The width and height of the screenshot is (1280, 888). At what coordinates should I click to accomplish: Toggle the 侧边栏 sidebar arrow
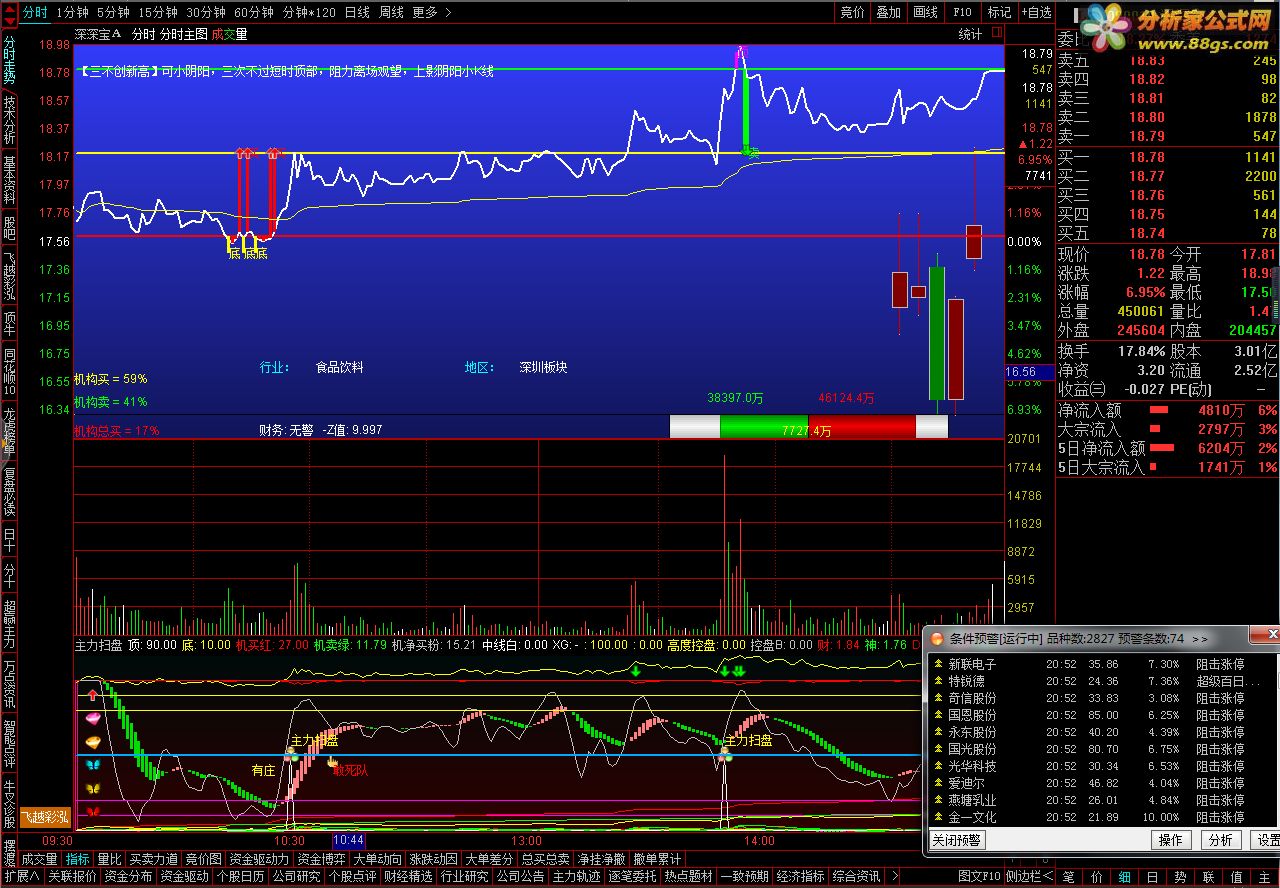click(x=1029, y=877)
